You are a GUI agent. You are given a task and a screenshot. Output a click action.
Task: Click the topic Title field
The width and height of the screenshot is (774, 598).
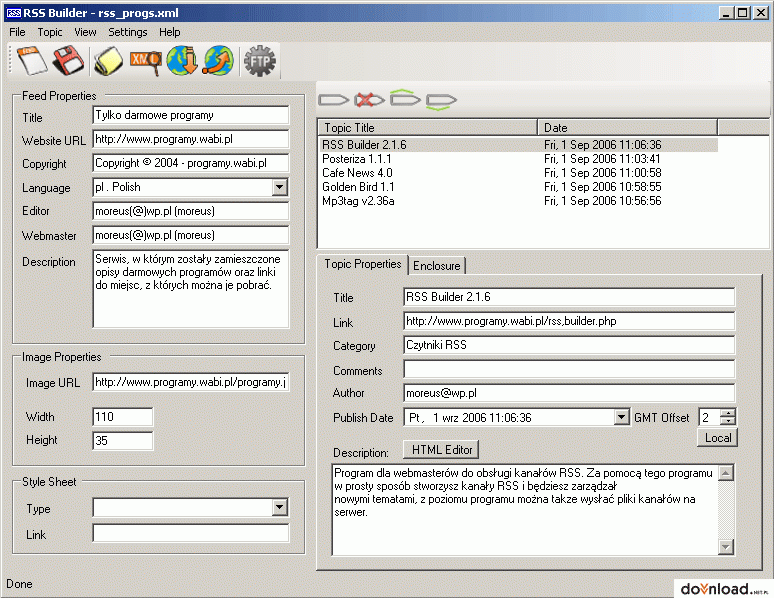click(x=569, y=297)
